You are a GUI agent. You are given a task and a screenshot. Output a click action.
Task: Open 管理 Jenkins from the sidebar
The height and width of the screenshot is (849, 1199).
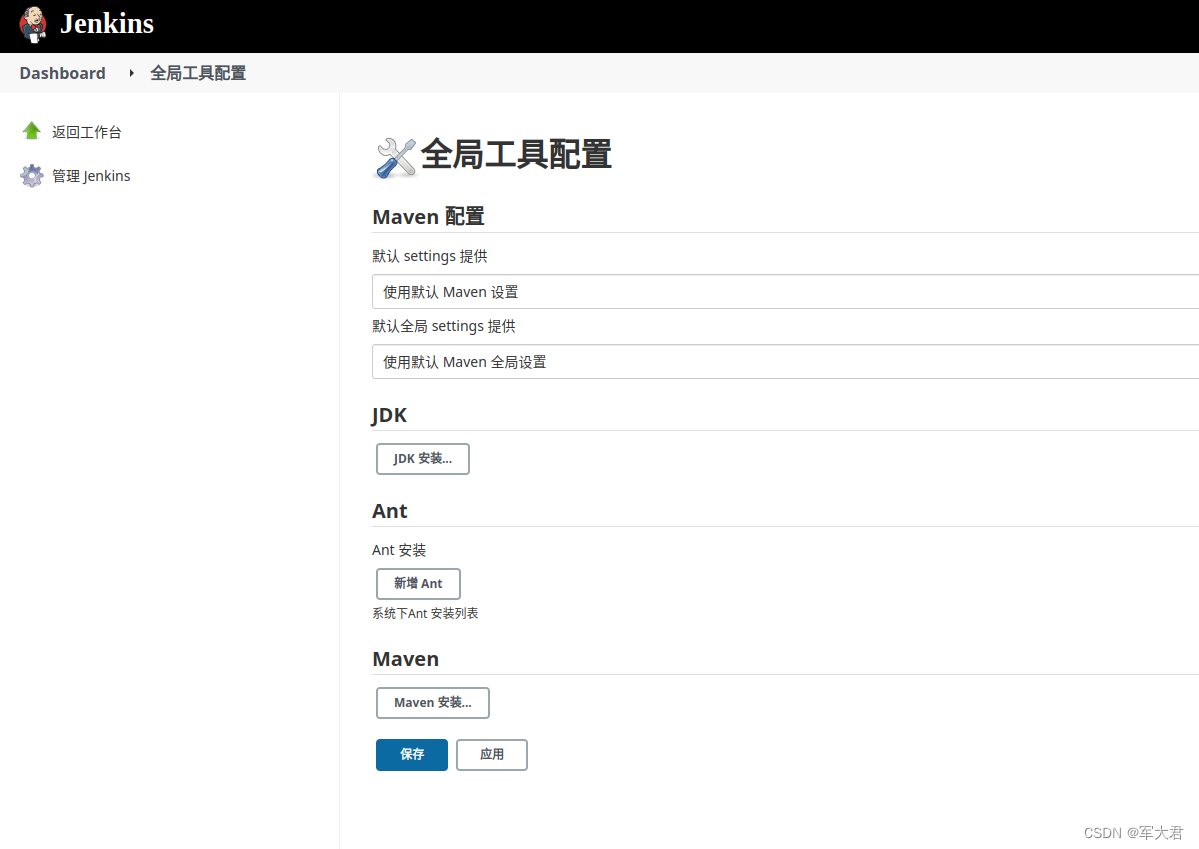(89, 175)
